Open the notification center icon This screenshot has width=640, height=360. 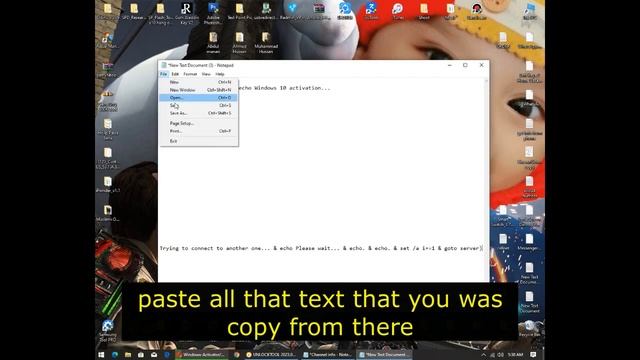coord(533,355)
